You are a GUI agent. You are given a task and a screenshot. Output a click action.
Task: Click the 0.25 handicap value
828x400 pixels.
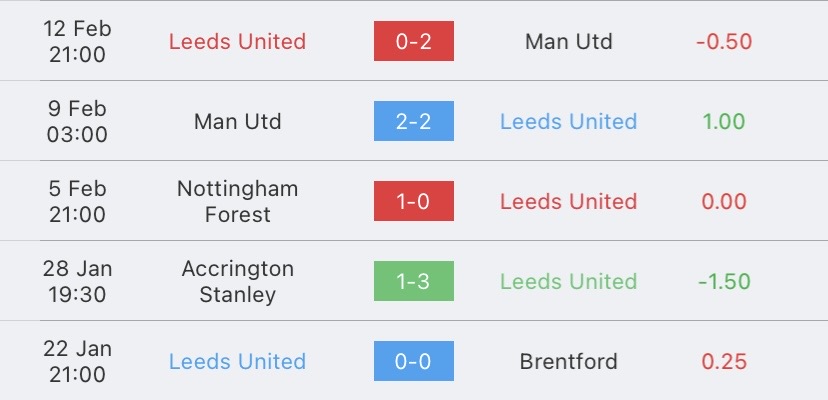tap(724, 361)
